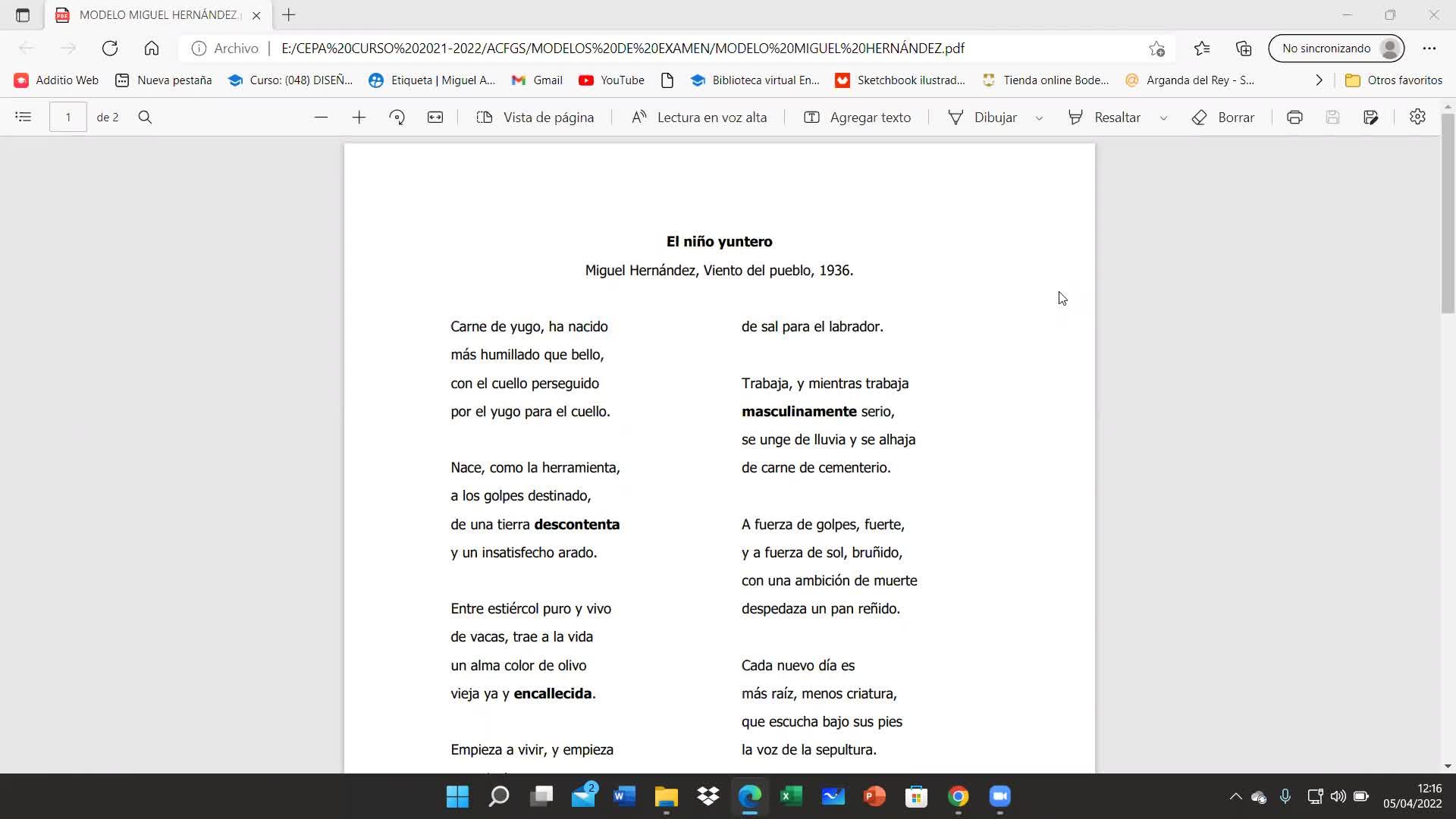Screen dimensions: 1456x819
Task: Click the Save as icon
Action: coord(1370,117)
